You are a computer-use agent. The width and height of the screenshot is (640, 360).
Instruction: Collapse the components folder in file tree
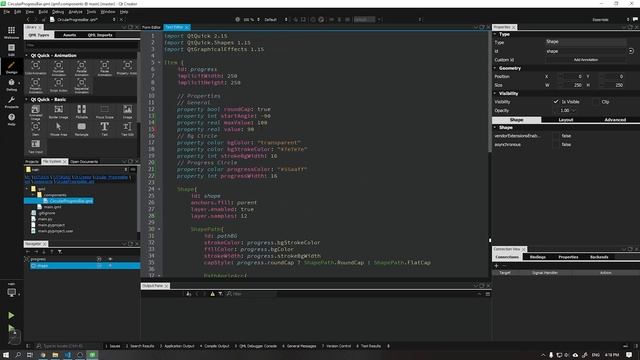click(x=33, y=195)
